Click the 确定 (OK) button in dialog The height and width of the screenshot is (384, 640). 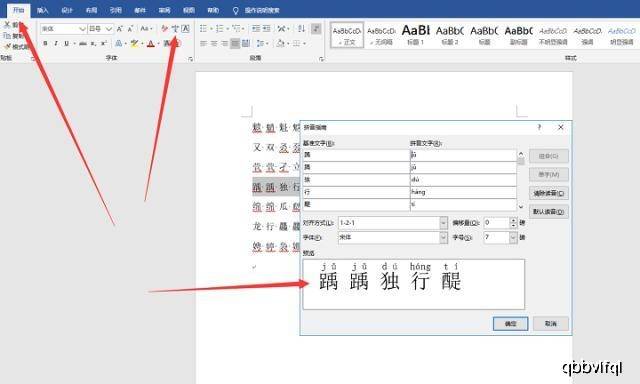coord(511,324)
